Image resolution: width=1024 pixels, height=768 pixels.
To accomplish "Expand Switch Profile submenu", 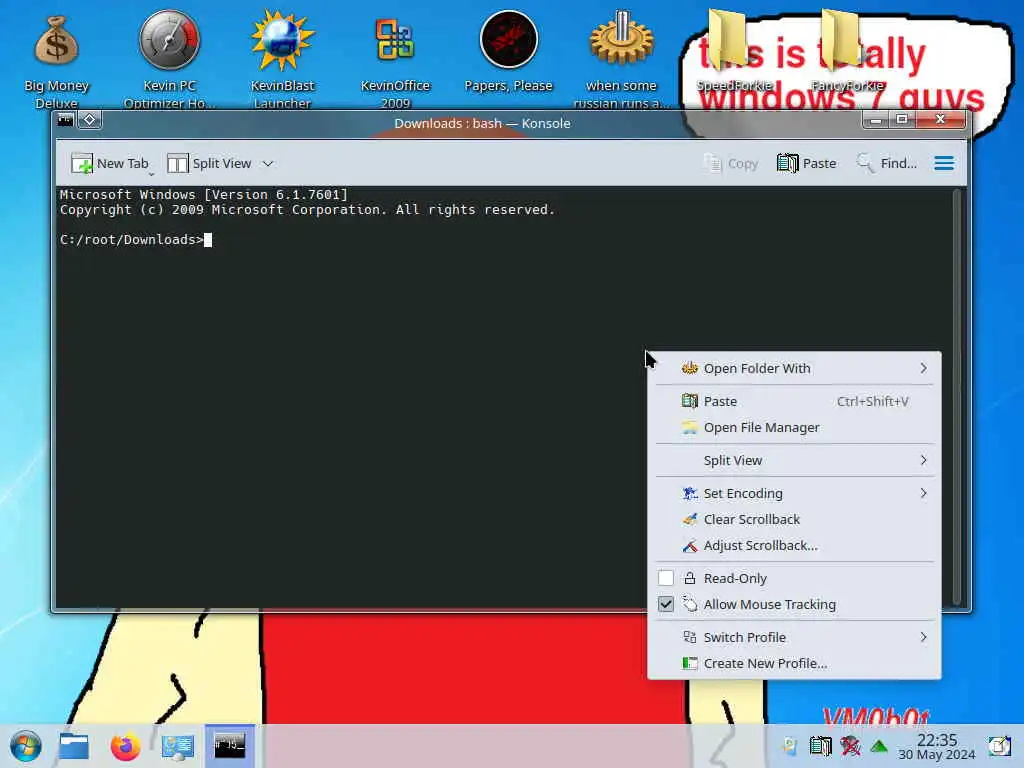I will click(x=793, y=637).
